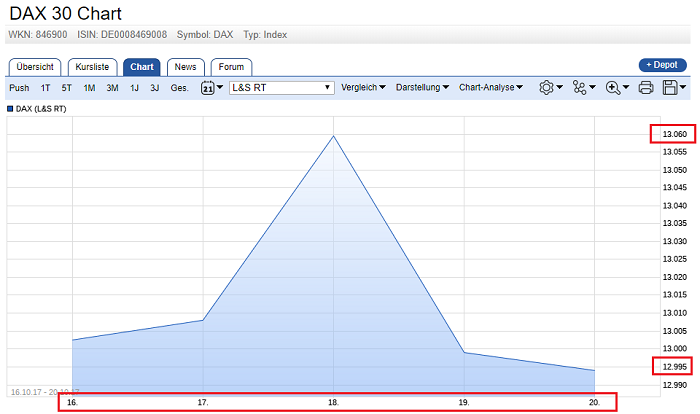This screenshot has width=700, height=414.
Task: Select the 5T time range
Action: [x=67, y=88]
